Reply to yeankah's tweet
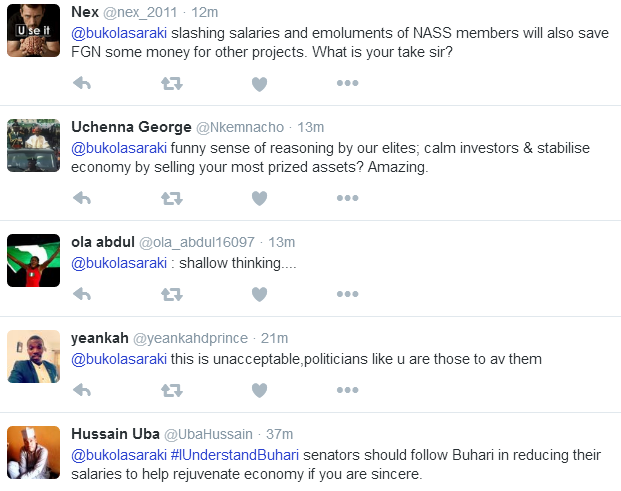 tap(83, 389)
